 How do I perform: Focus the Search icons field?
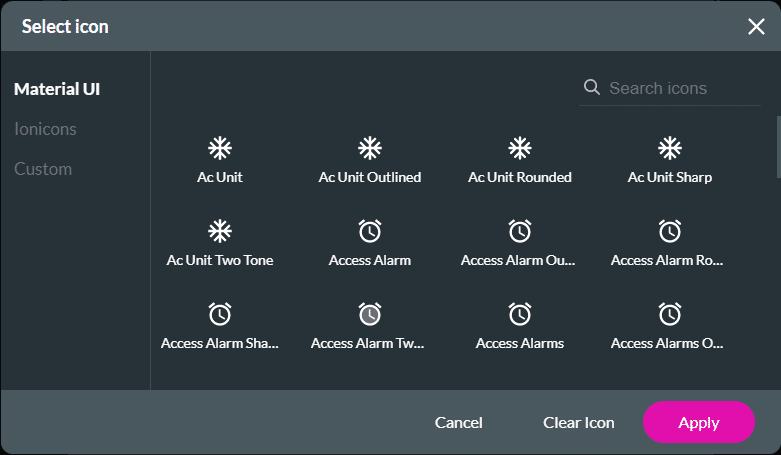click(x=669, y=88)
